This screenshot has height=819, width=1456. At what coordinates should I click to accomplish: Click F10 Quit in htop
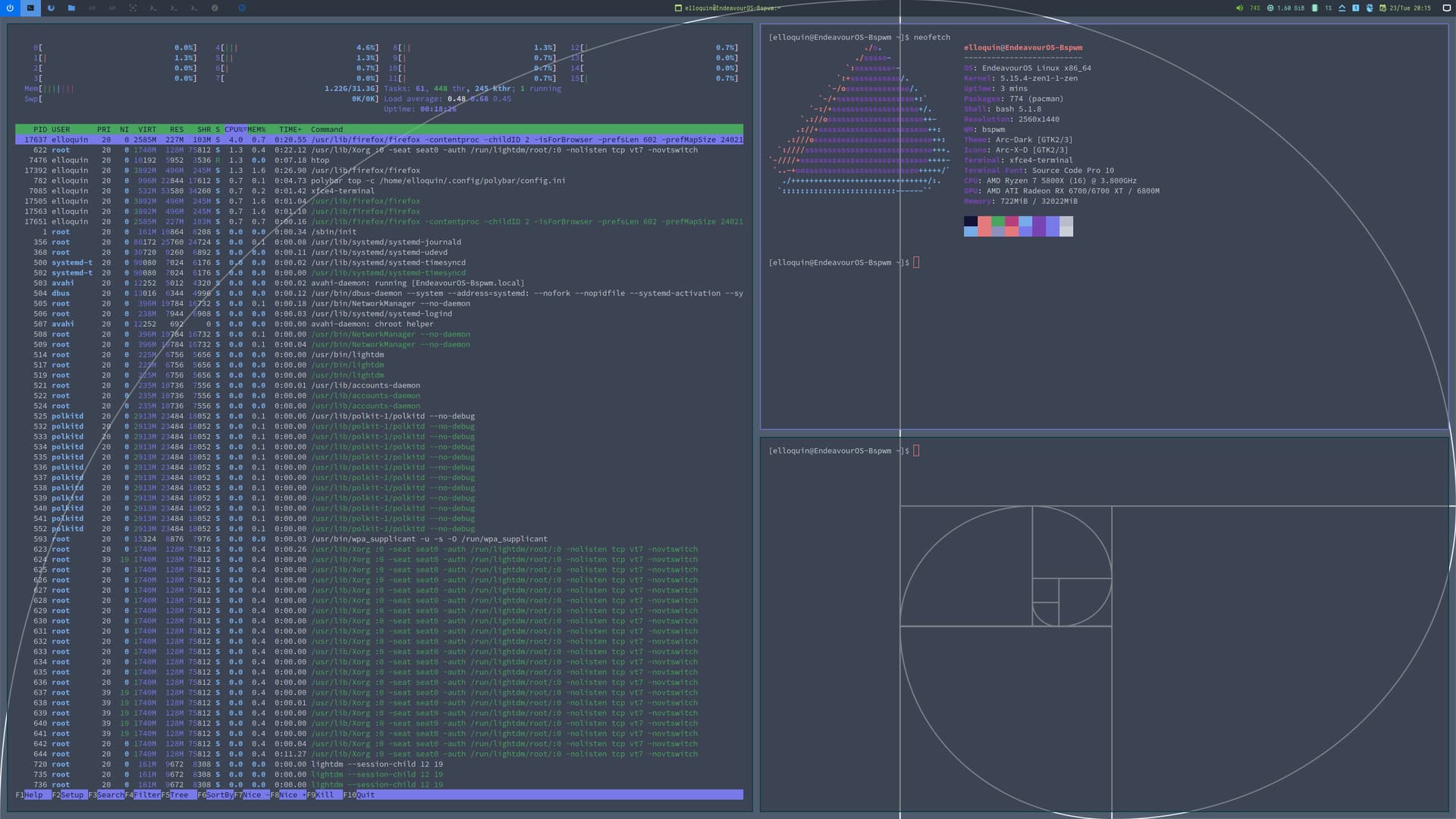[359, 795]
